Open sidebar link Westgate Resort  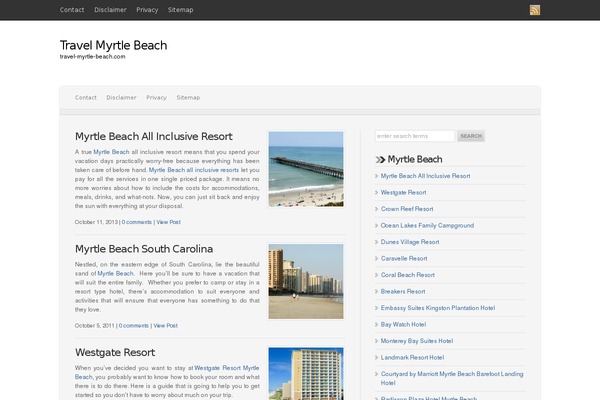point(403,193)
